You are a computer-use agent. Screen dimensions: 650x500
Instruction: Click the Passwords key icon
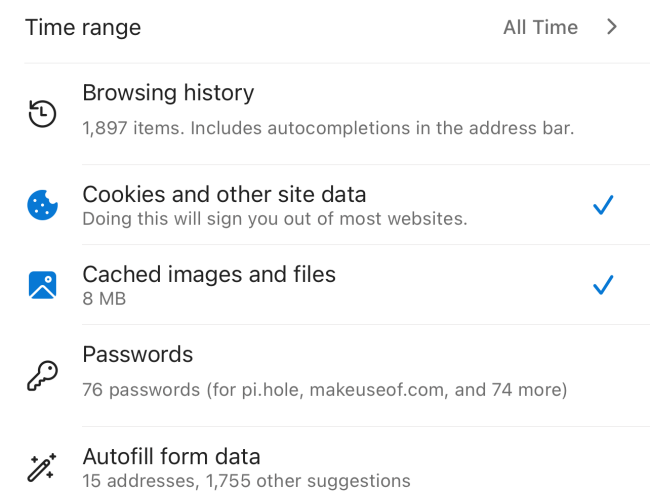point(42,376)
